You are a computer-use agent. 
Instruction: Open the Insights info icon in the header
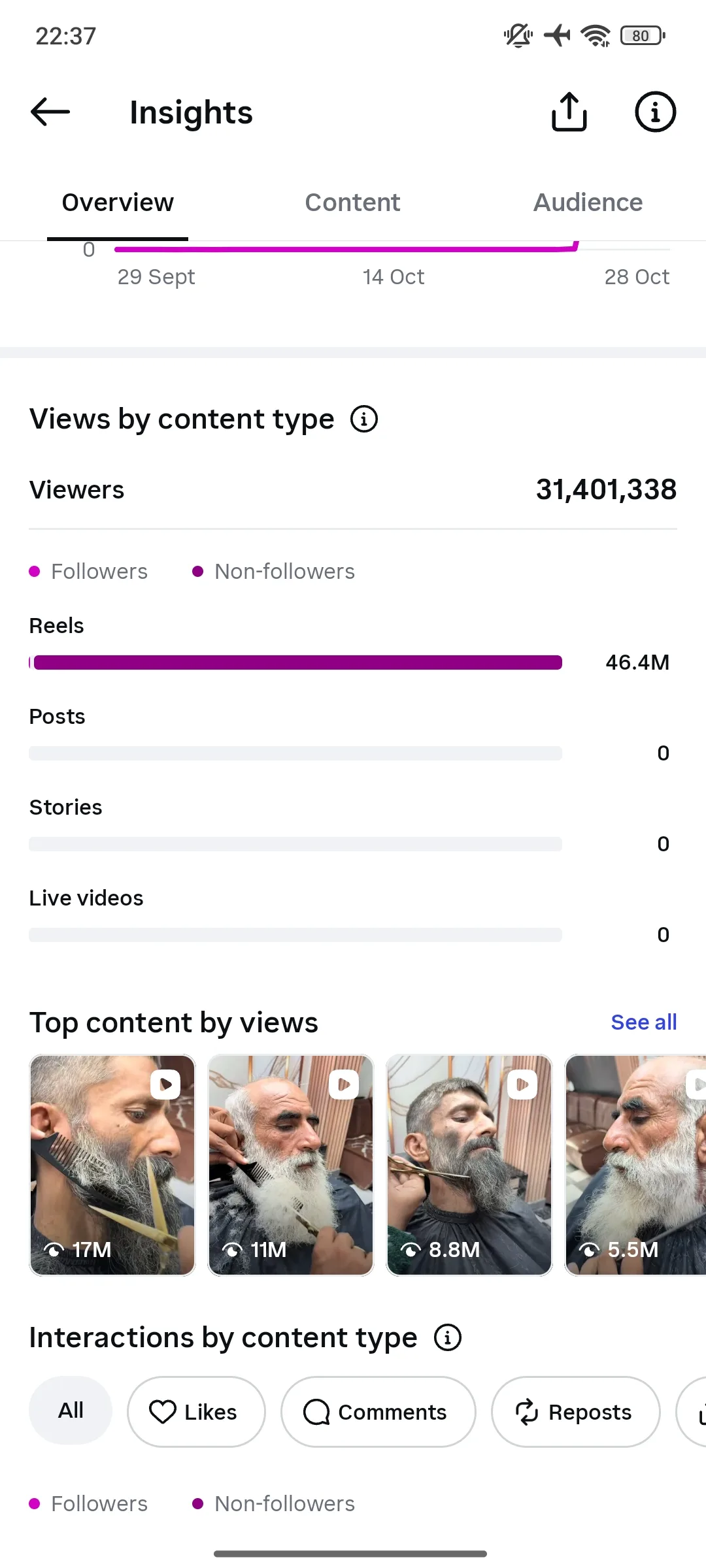pyautogui.click(x=655, y=112)
